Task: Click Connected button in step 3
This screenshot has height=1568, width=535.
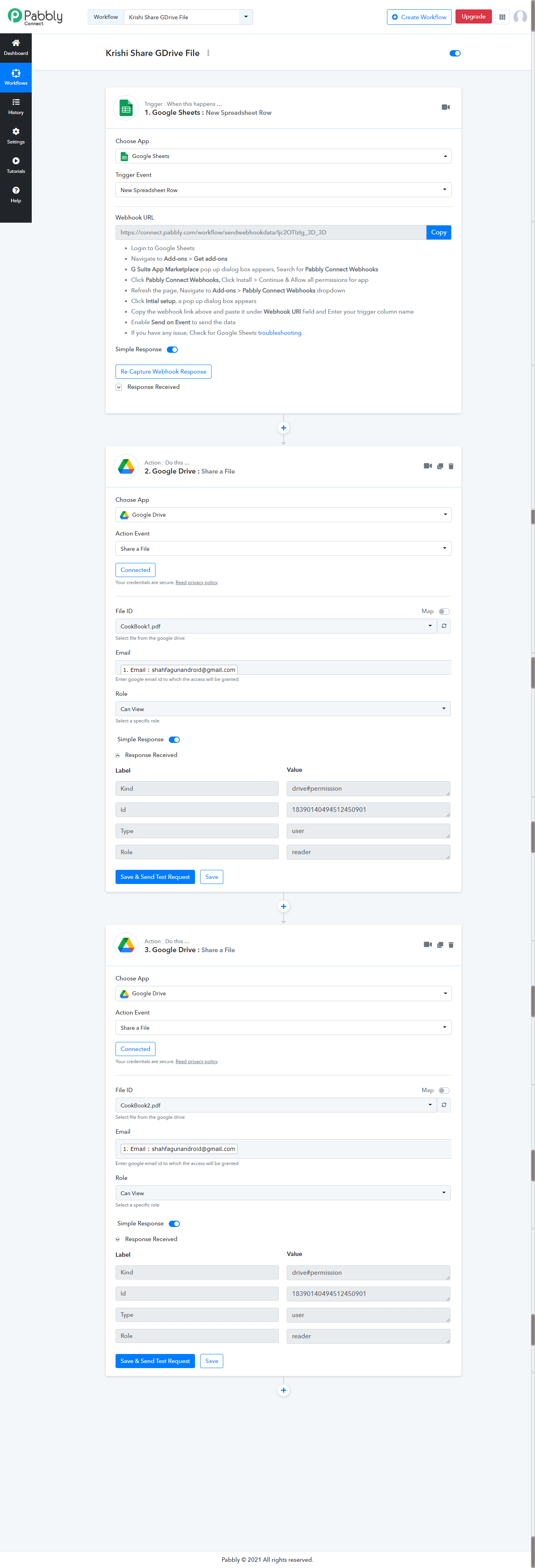Action: 136,1049
